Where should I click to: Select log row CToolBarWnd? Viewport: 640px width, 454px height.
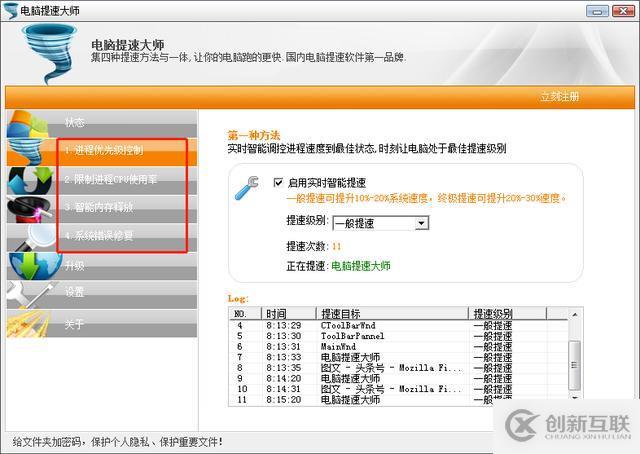click(399, 325)
